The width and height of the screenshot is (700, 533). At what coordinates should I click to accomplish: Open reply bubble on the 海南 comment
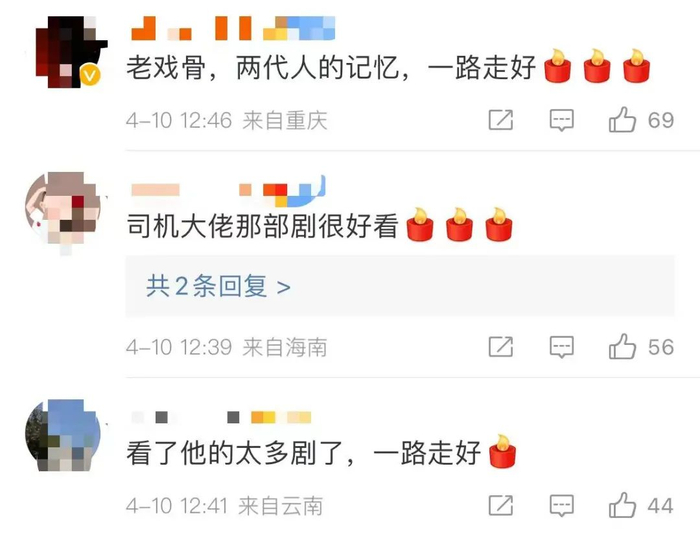point(561,347)
